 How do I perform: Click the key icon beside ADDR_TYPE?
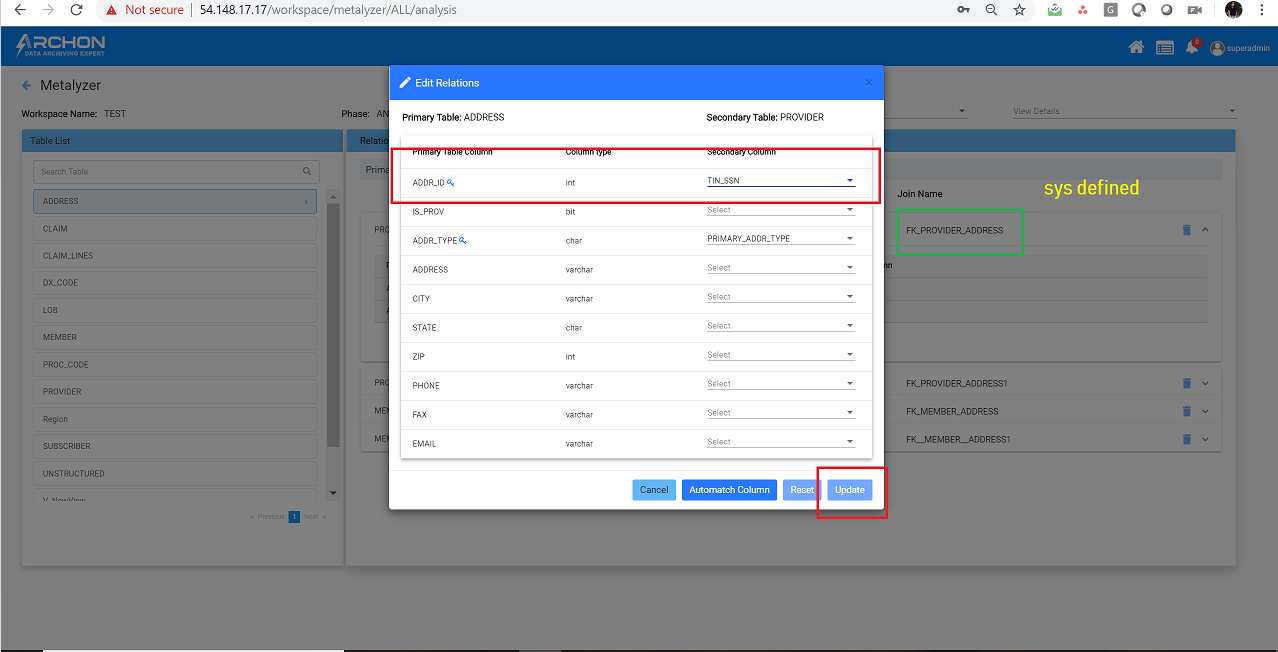[x=463, y=240]
